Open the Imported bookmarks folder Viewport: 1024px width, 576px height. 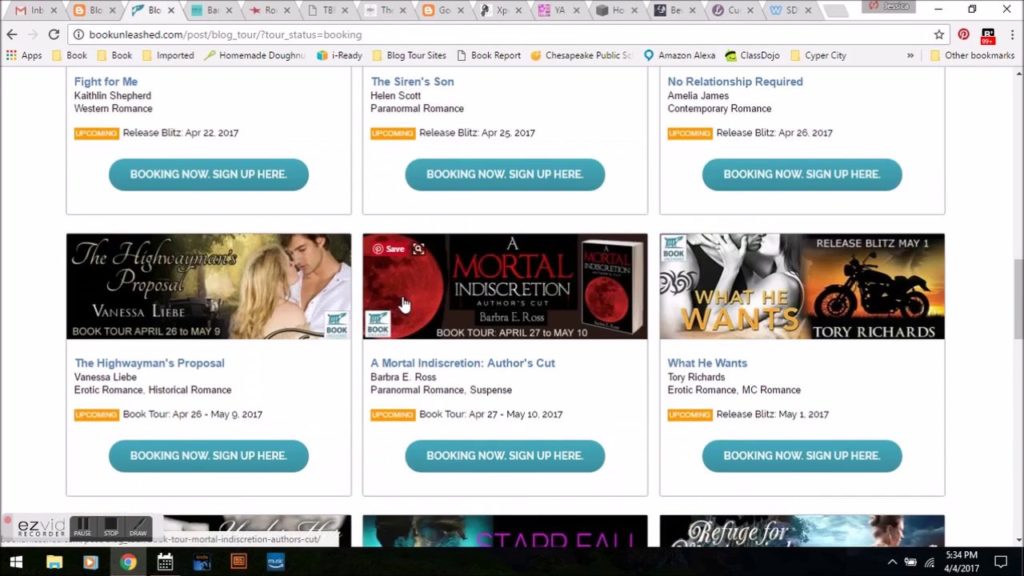pos(168,56)
